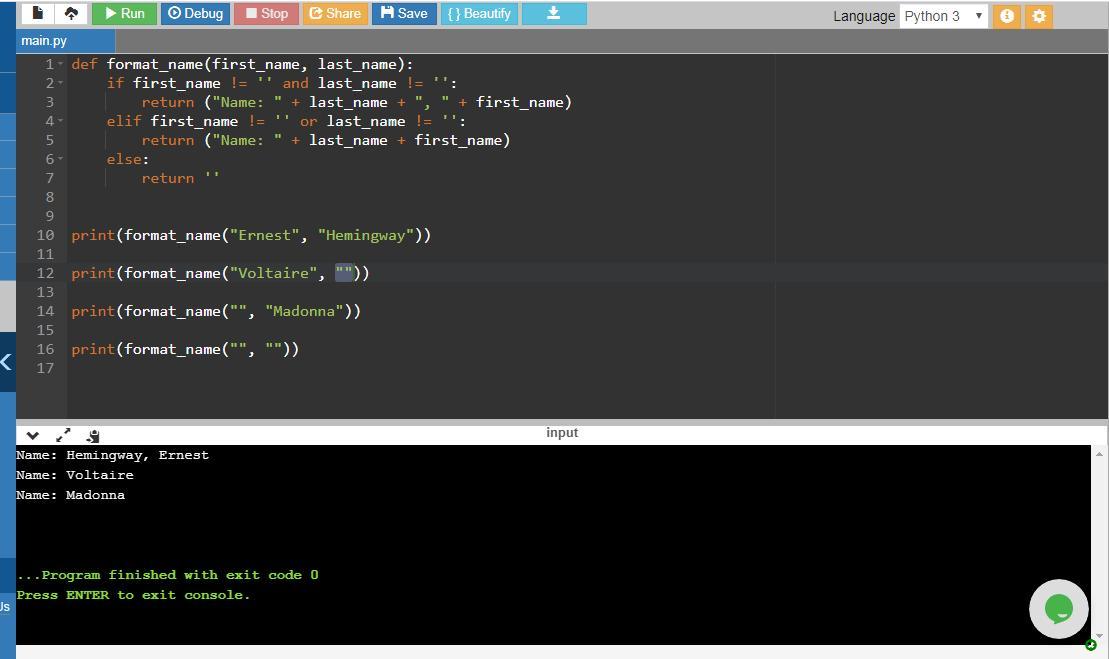Fold the format_name function at line 1
Viewport: 1109px width, 659px height.
point(60,64)
